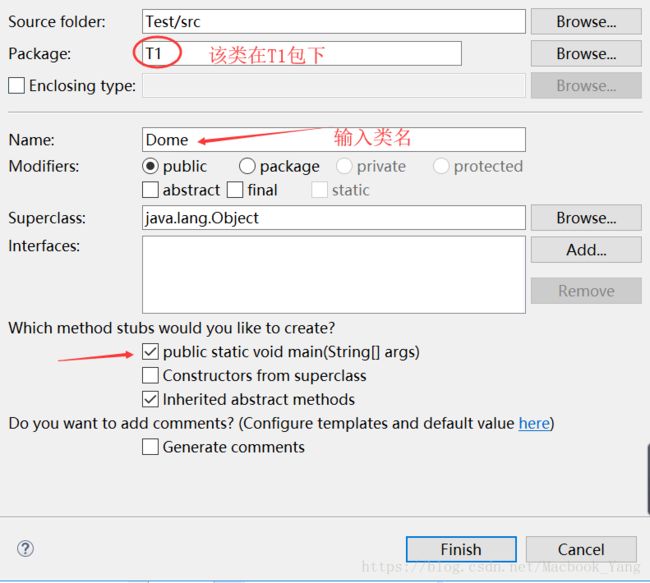Toggle public static void main stub checkbox
Screen dimensions: 650x583
150,352
